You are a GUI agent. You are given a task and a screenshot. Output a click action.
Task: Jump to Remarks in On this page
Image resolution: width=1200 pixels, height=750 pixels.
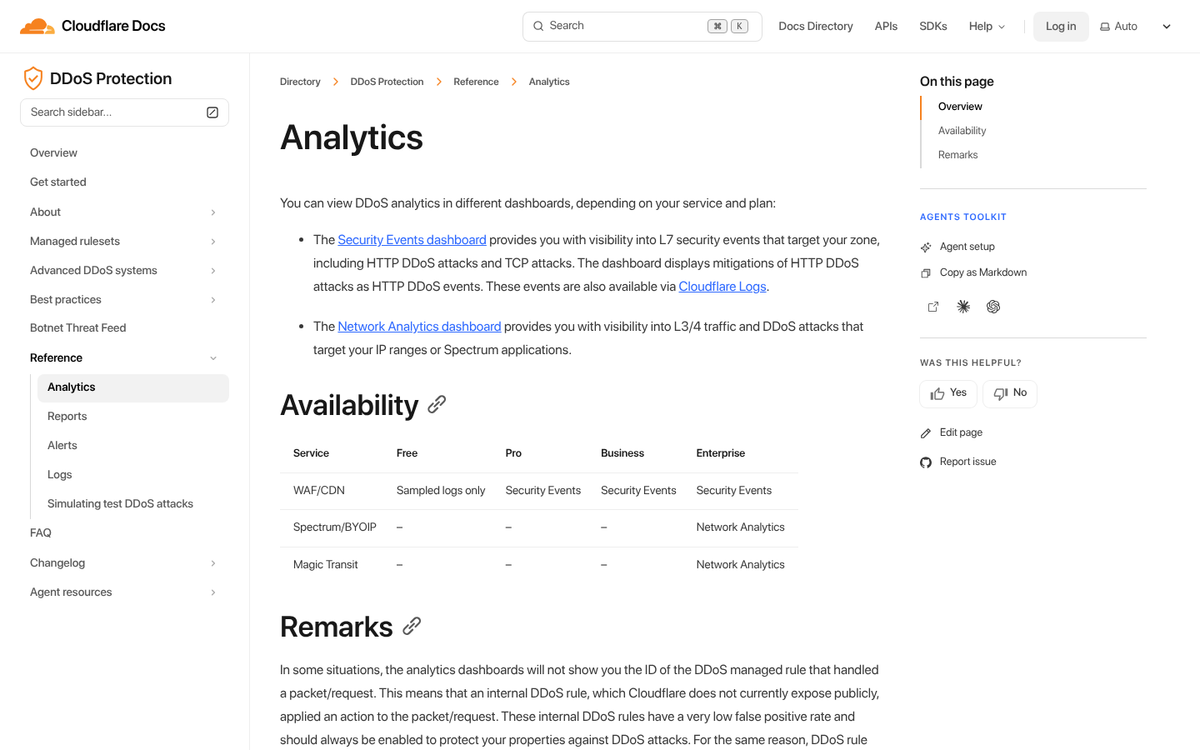click(x=958, y=155)
